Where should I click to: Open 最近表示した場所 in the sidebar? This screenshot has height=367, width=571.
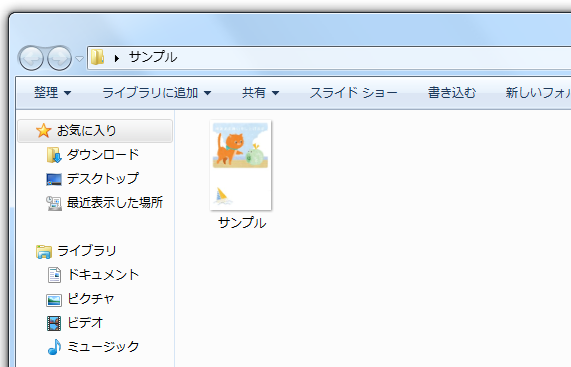coord(115,203)
